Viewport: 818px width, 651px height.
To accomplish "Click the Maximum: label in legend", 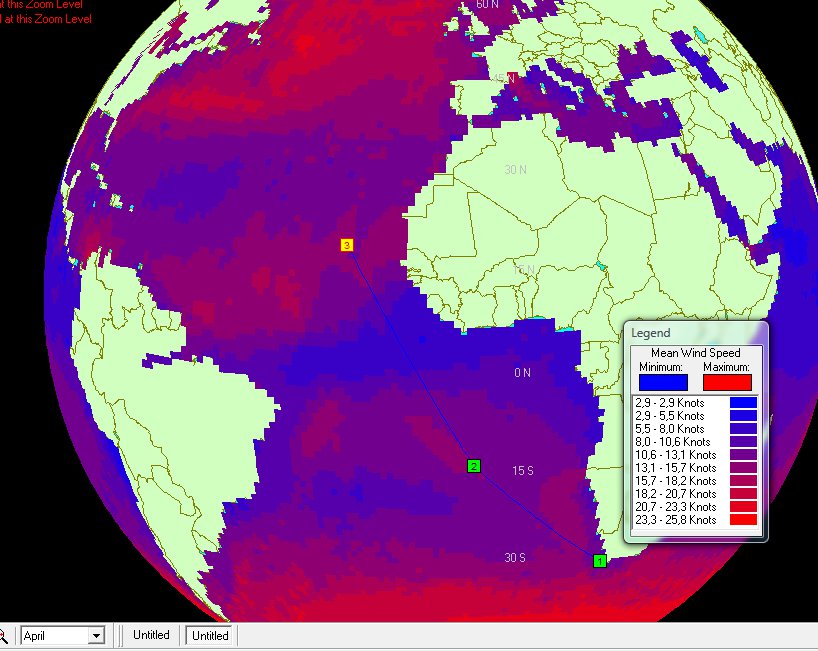I will (726, 367).
